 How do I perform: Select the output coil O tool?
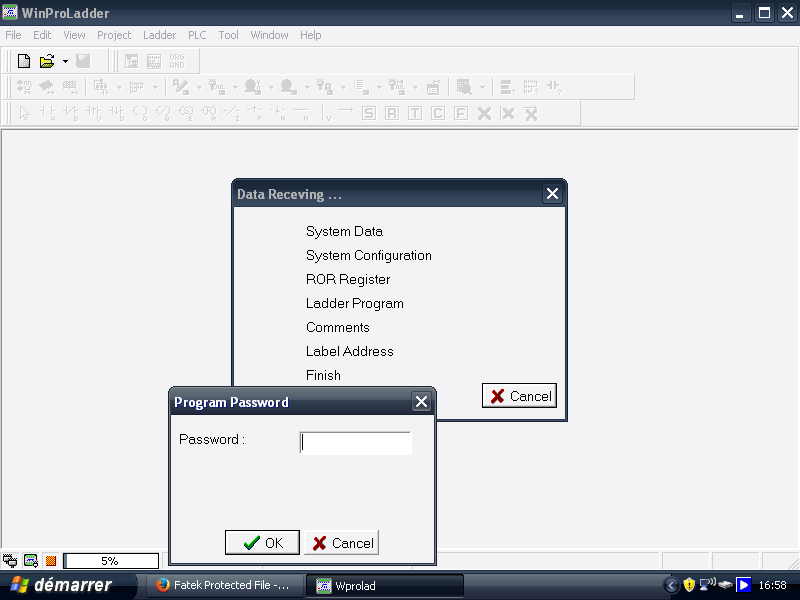point(140,113)
